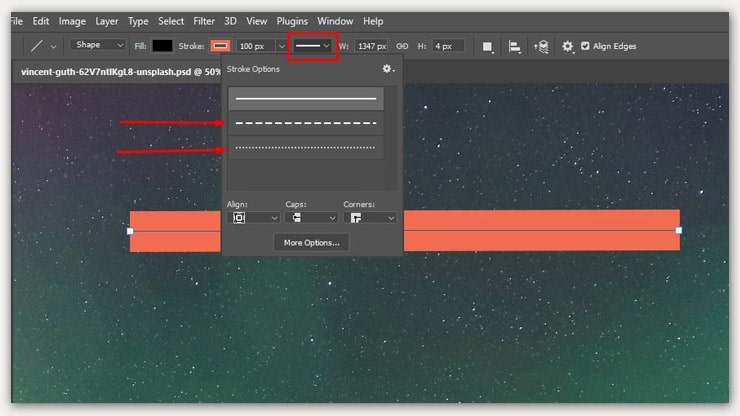
Task: Open the Window menu
Action: coord(335,21)
